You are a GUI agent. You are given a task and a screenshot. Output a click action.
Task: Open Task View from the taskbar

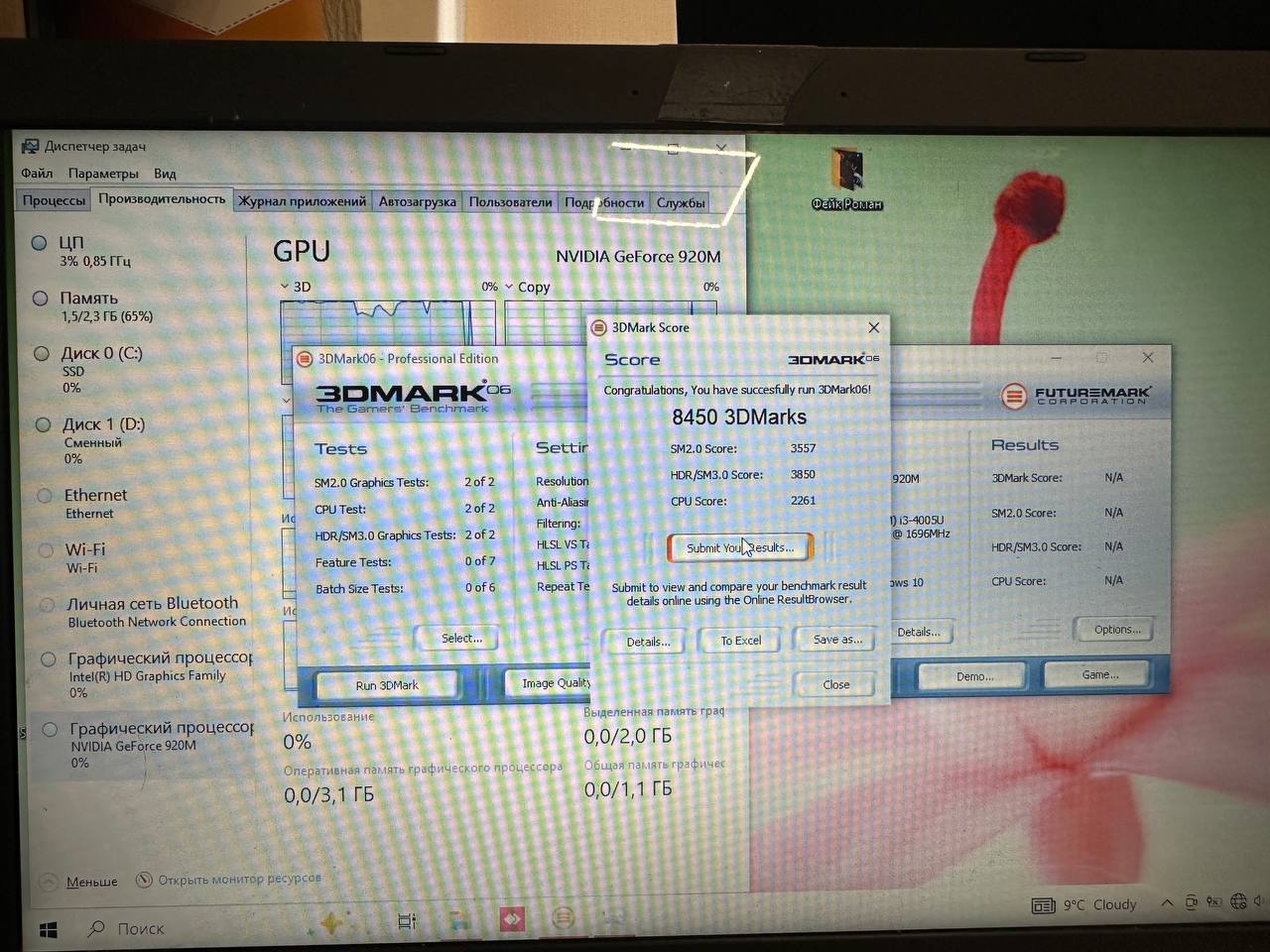407,921
